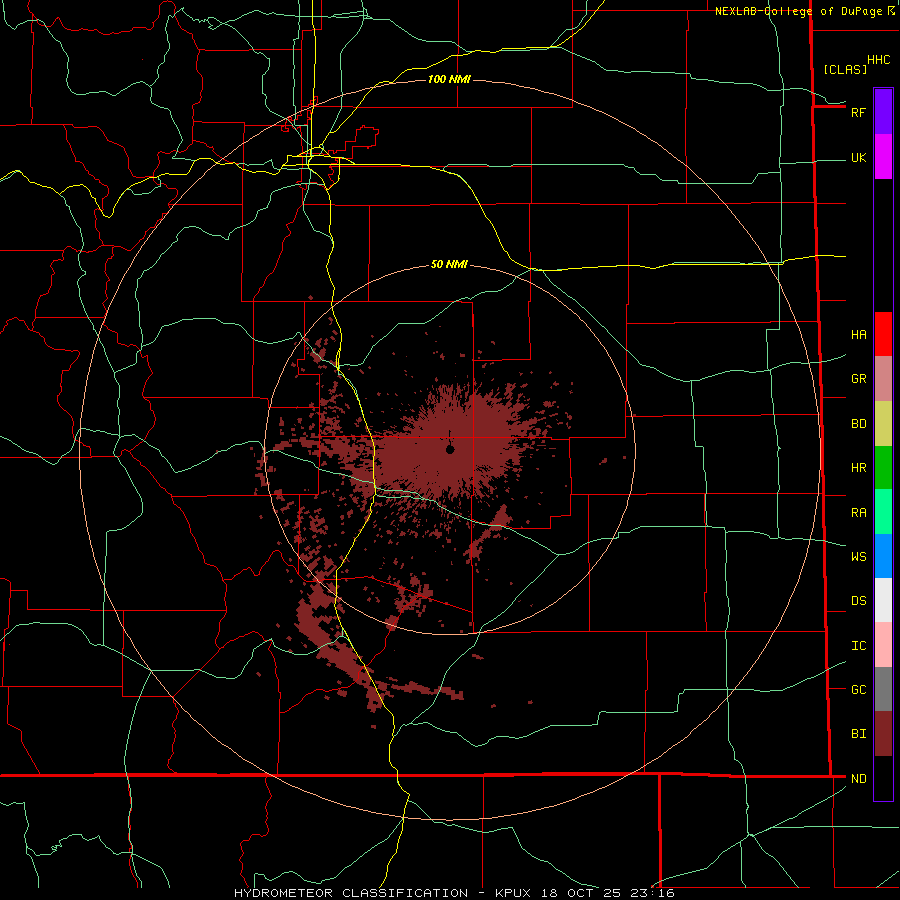The height and width of the screenshot is (900, 900).
Task: Click the 'HHC' product label
Action: 878,60
